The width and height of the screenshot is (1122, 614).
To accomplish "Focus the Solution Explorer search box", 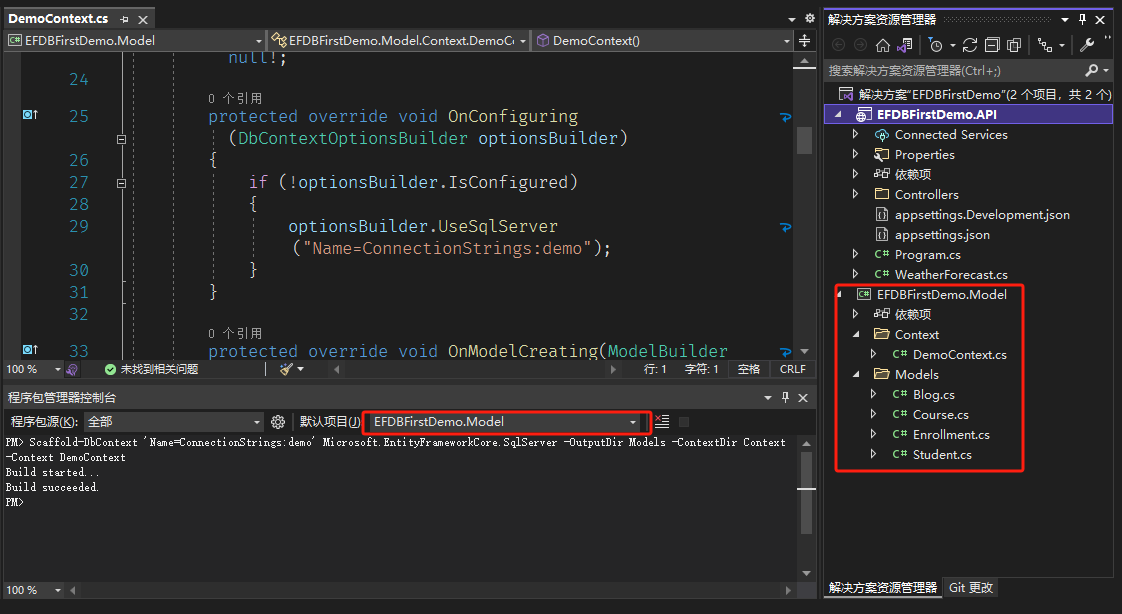I will click(955, 70).
